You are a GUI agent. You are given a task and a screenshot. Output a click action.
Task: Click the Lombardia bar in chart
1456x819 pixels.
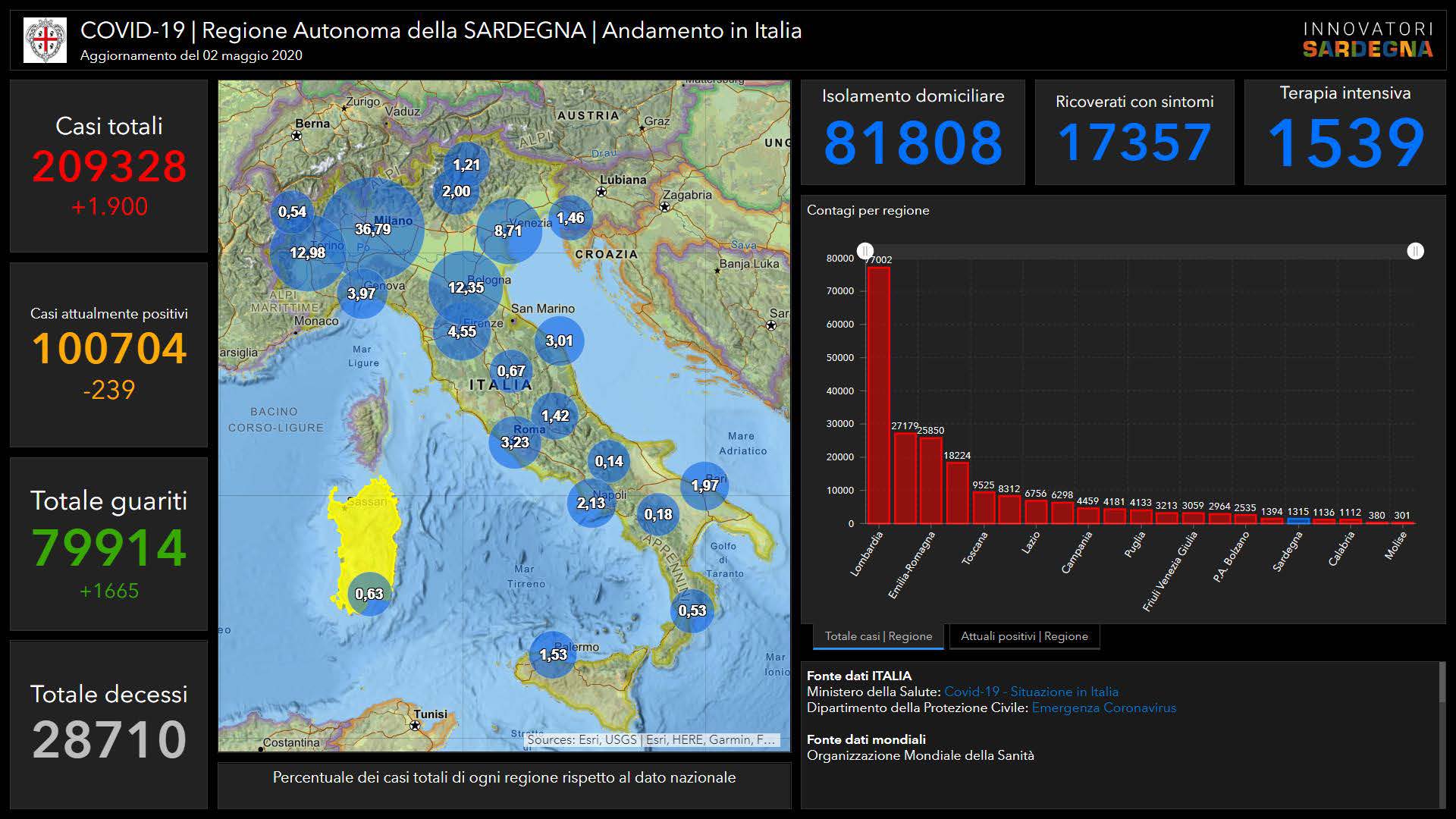tap(878, 394)
